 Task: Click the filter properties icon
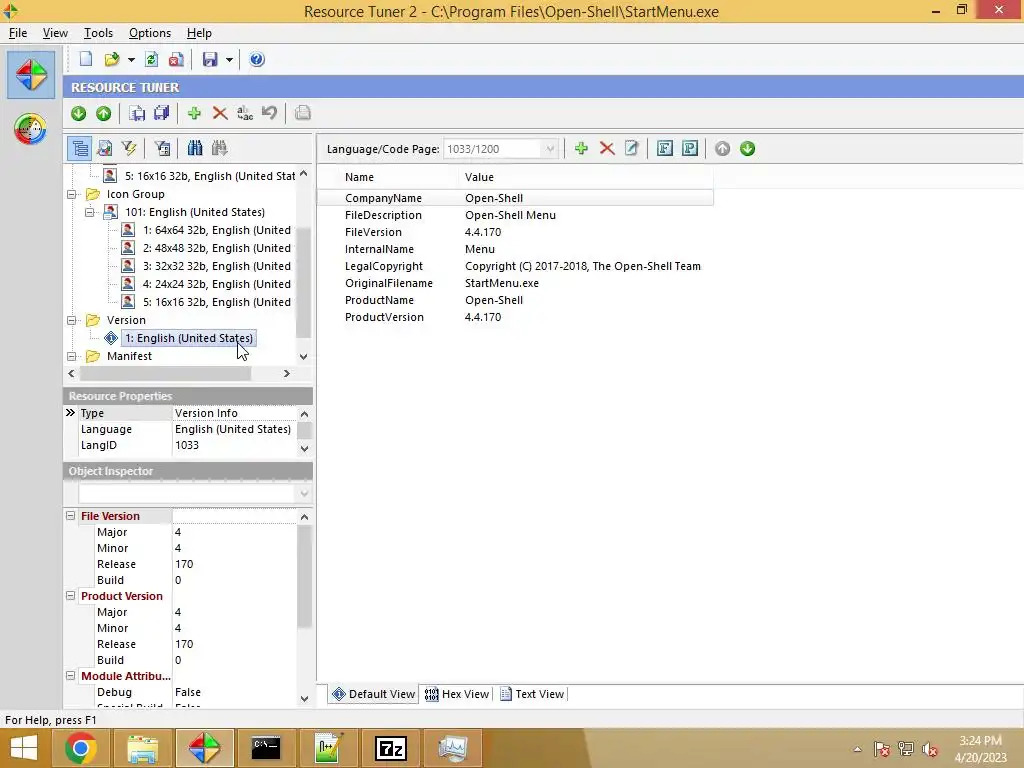click(162, 149)
